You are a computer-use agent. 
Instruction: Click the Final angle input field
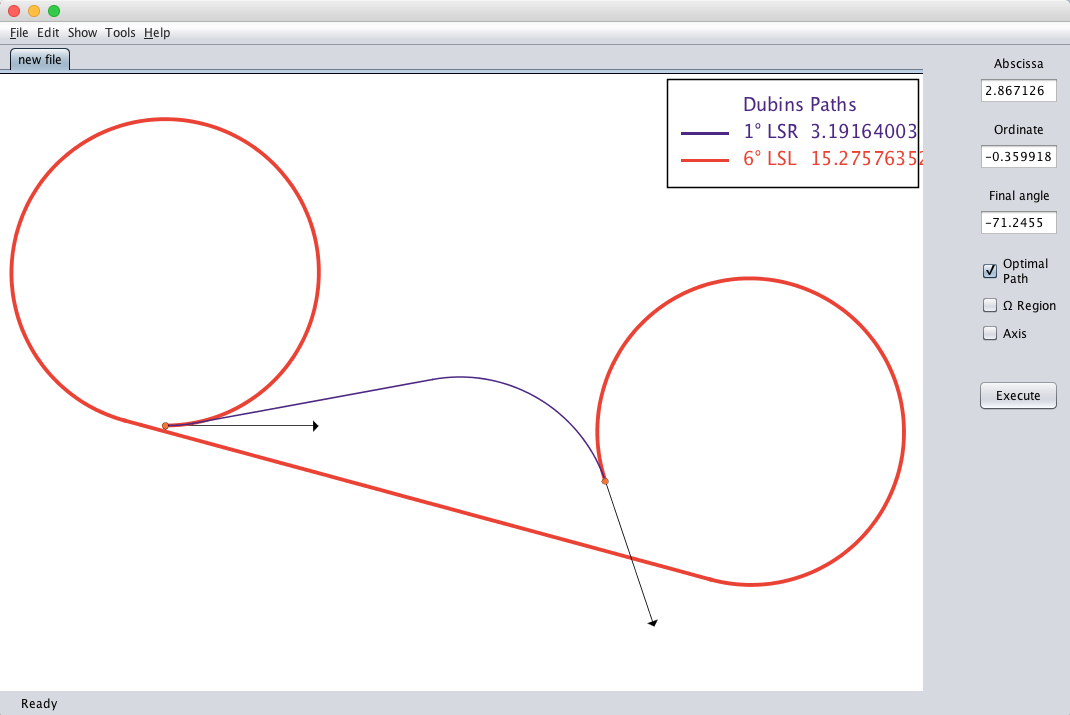click(1018, 223)
